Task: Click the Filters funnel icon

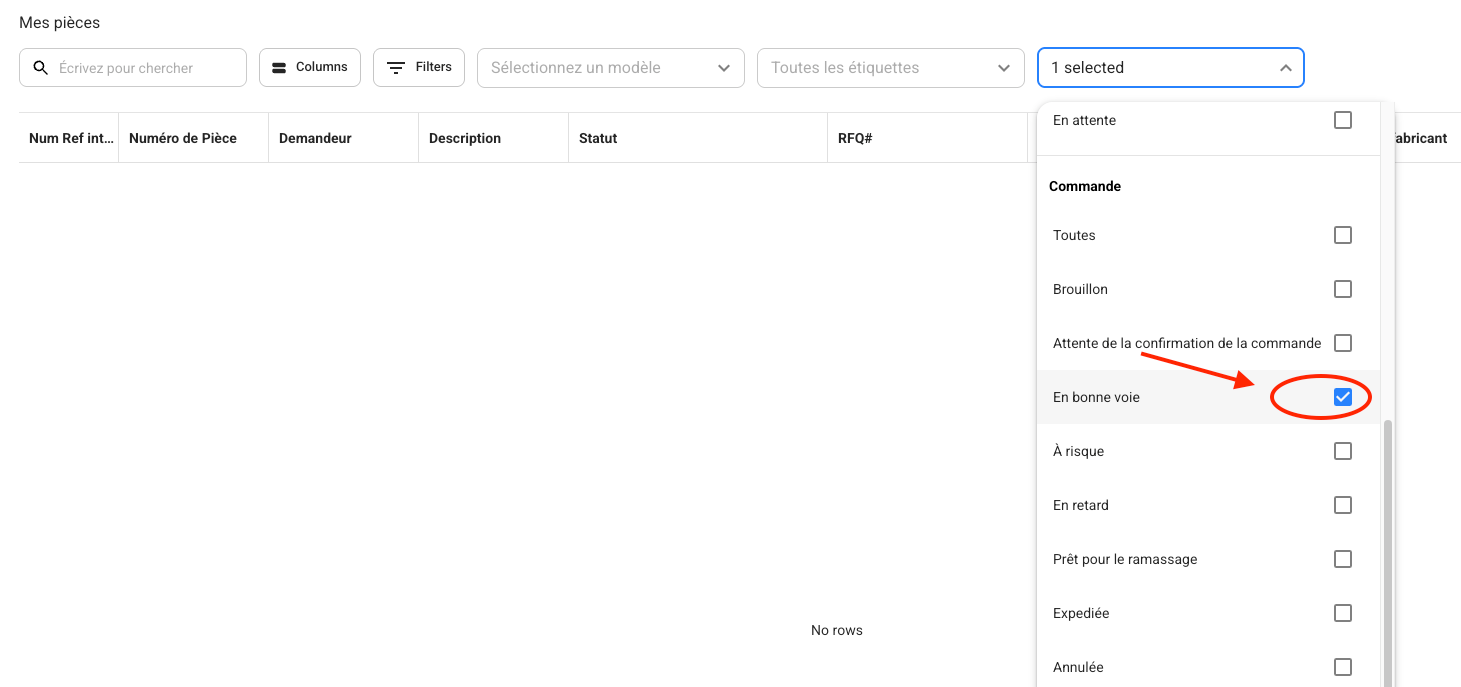Action: (x=396, y=68)
